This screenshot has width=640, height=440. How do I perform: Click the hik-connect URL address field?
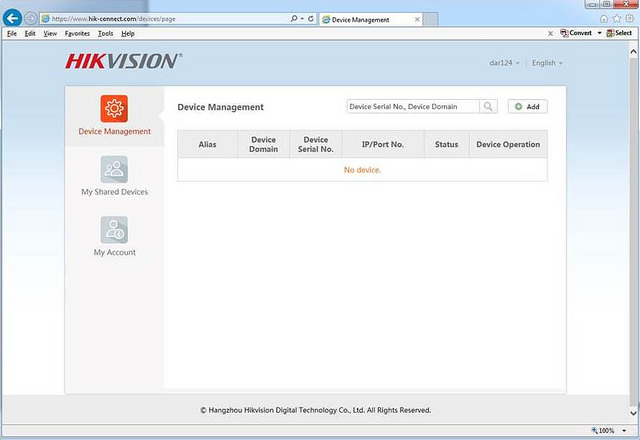pos(165,18)
